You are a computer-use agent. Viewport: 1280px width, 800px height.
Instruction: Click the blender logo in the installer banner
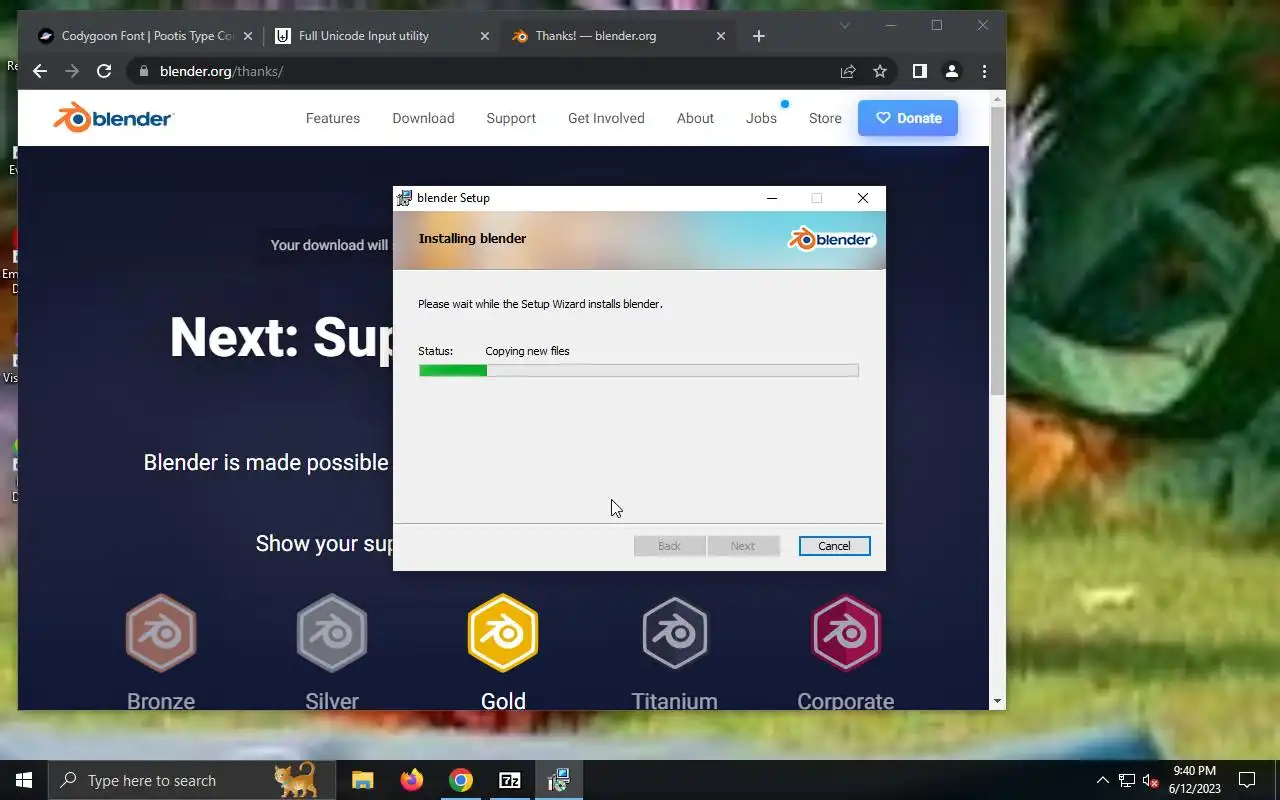[x=832, y=239]
